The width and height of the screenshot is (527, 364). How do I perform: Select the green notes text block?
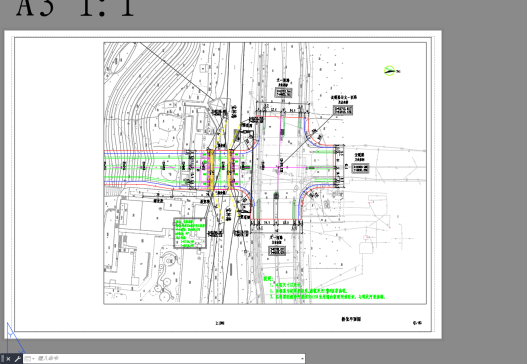[x=324, y=288]
